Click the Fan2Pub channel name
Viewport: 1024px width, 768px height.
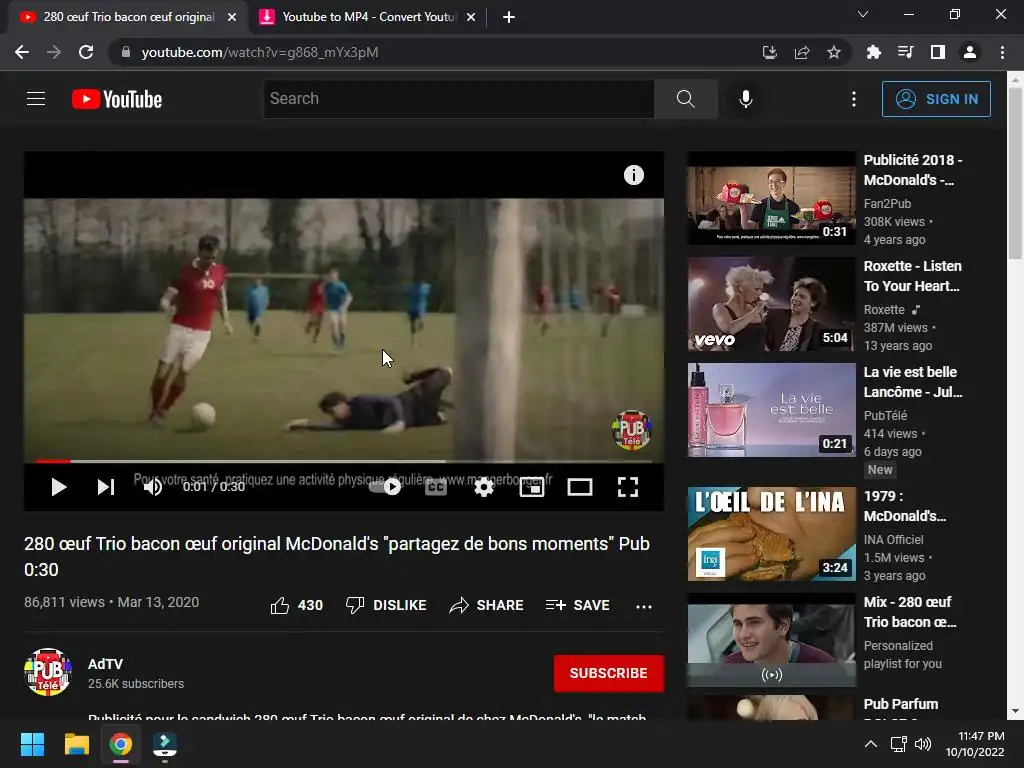887,204
